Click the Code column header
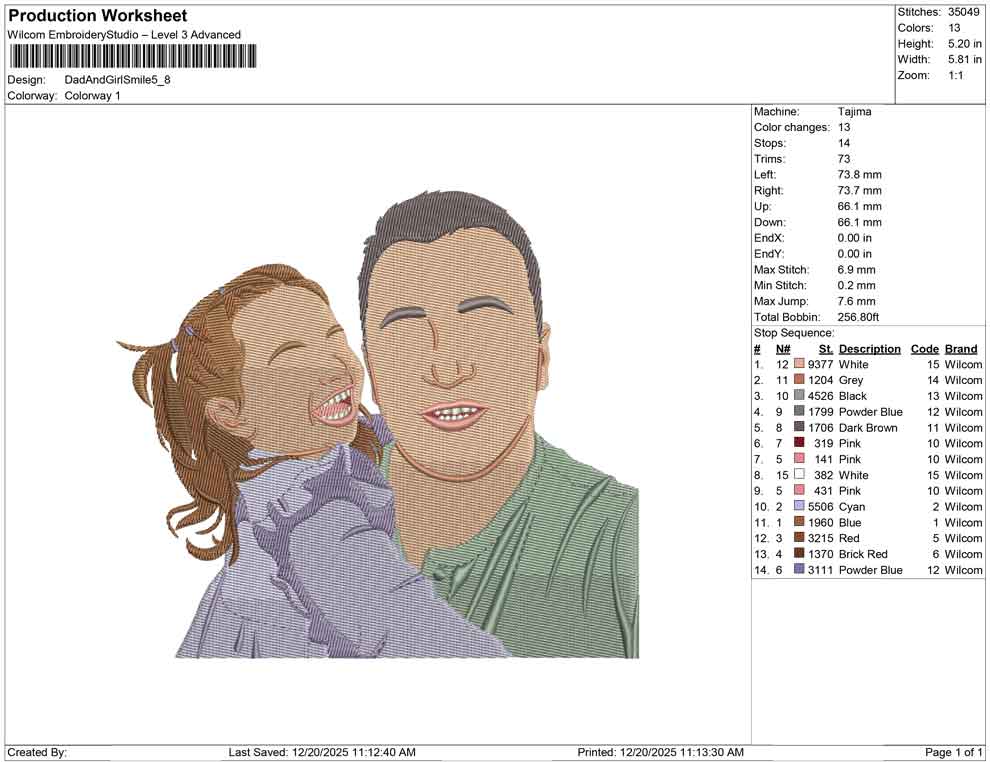 (925, 348)
